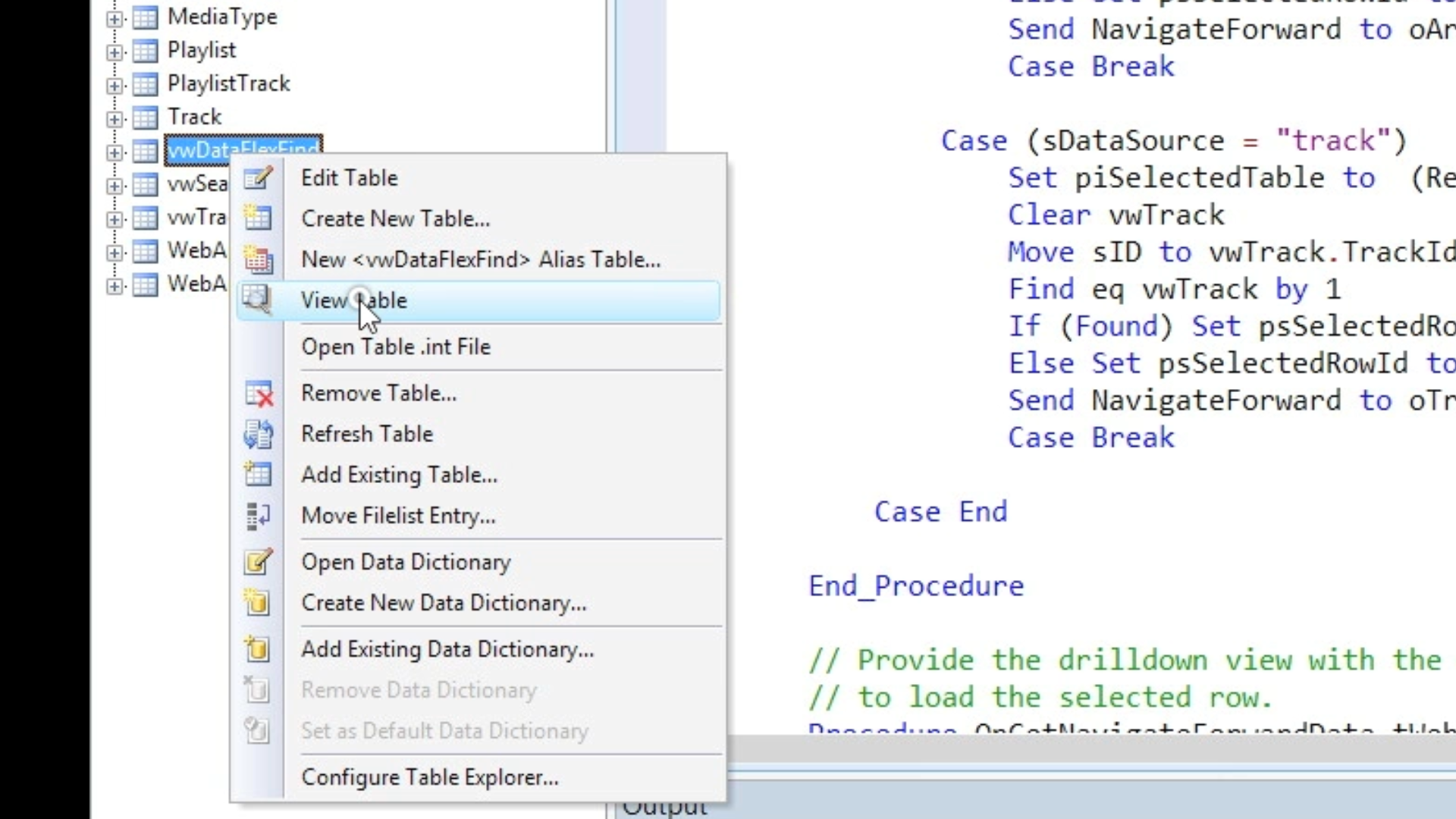Select New vwDataFlexFind Alias Table option
Viewport: 1456px width, 819px height.
480,259
